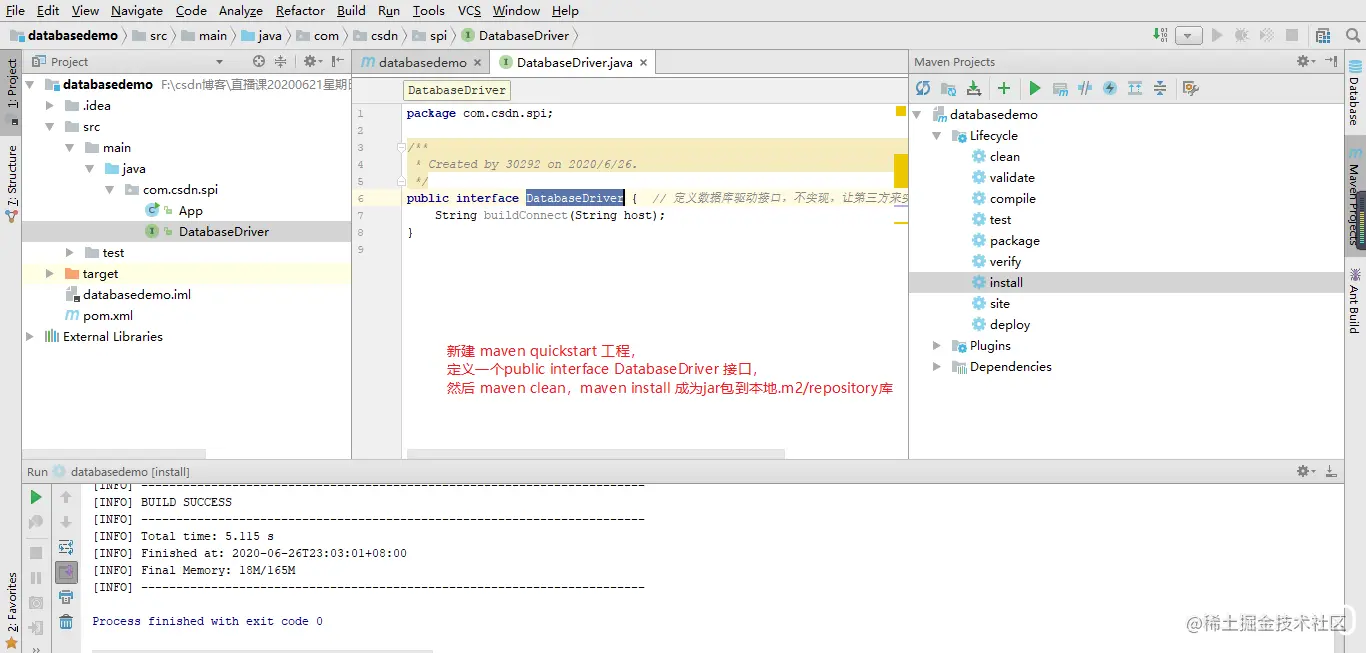Click Generate Sources and Update Folders icon
The width and height of the screenshot is (1366, 653).
(948, 88)
